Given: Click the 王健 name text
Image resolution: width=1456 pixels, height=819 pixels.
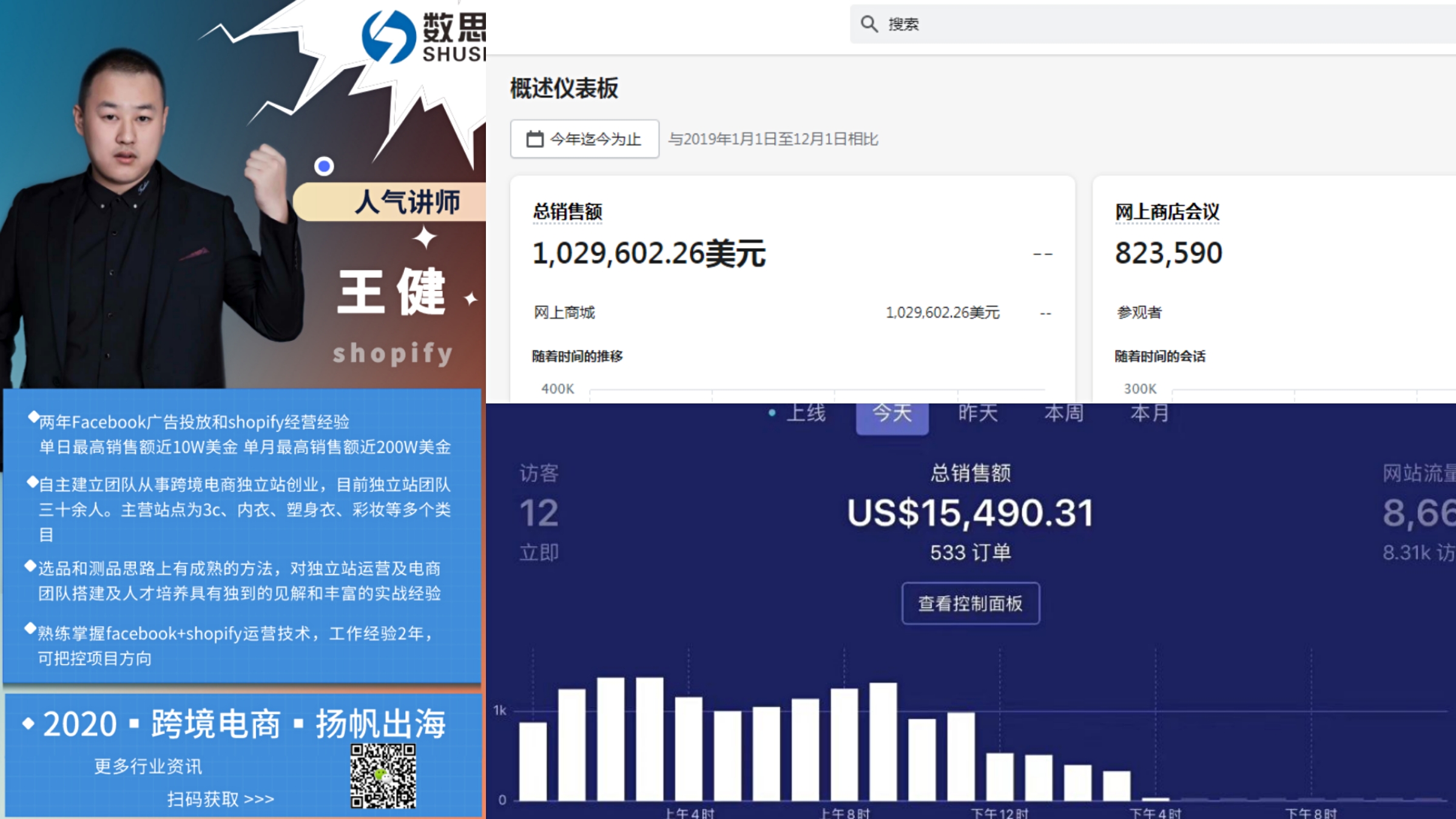Looking at the screenshot, I should [x=392, y=292].
